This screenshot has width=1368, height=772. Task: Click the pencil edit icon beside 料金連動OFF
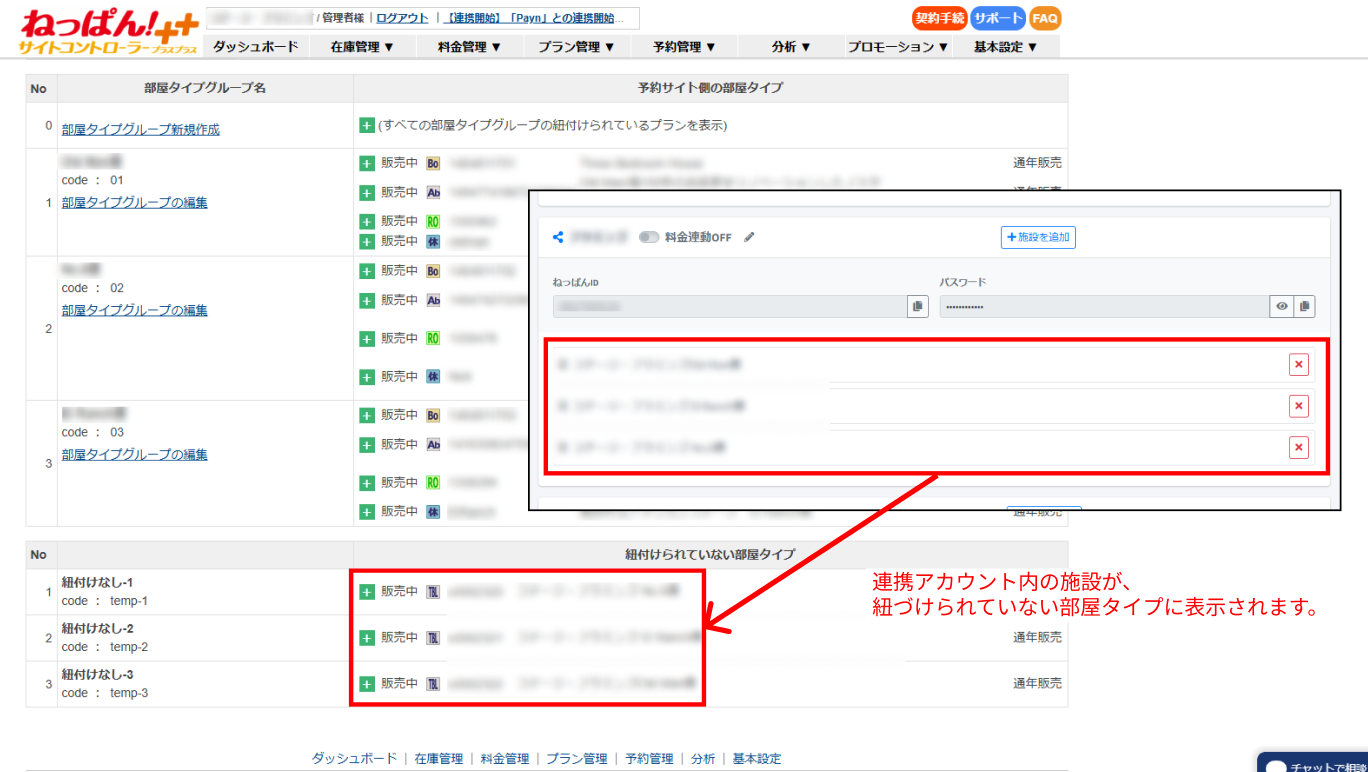[x=750, y=238]
